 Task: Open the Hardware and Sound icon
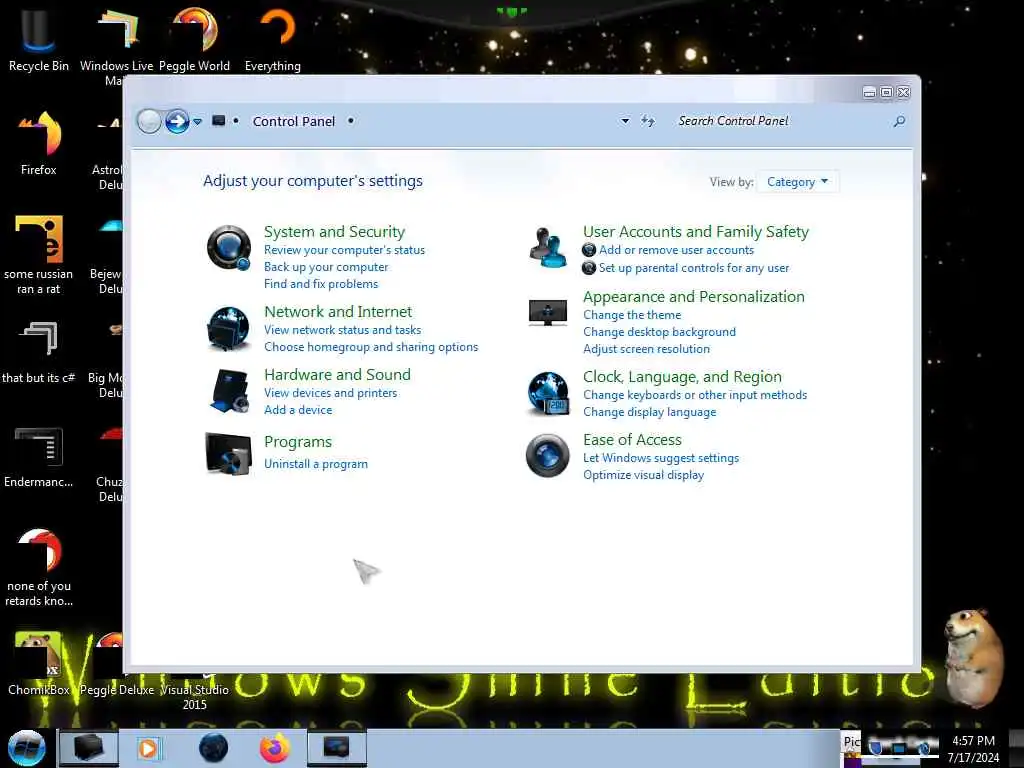[229, 391]
